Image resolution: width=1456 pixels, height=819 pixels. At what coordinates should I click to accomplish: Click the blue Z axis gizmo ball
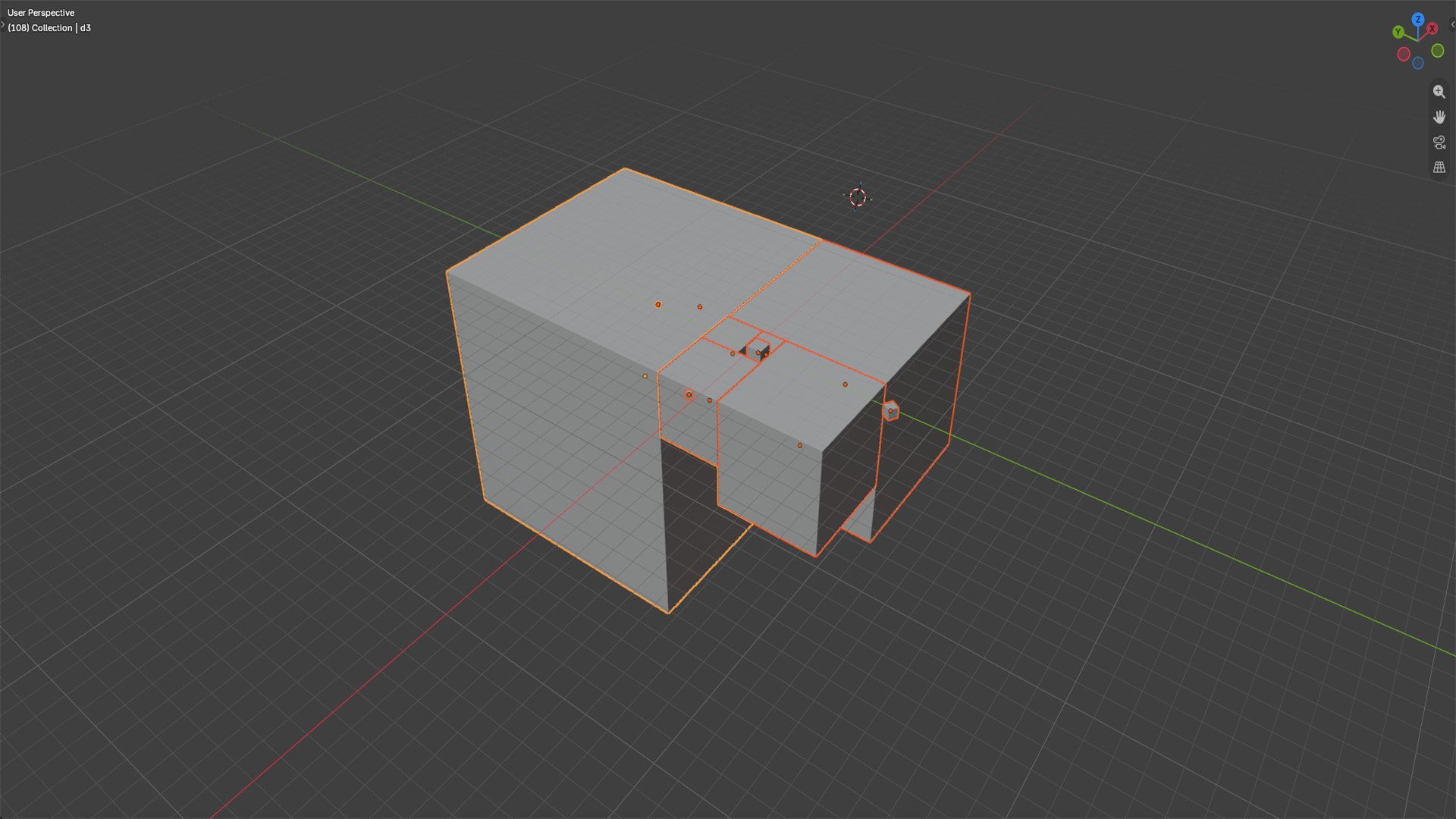[x=1417, y=20]
